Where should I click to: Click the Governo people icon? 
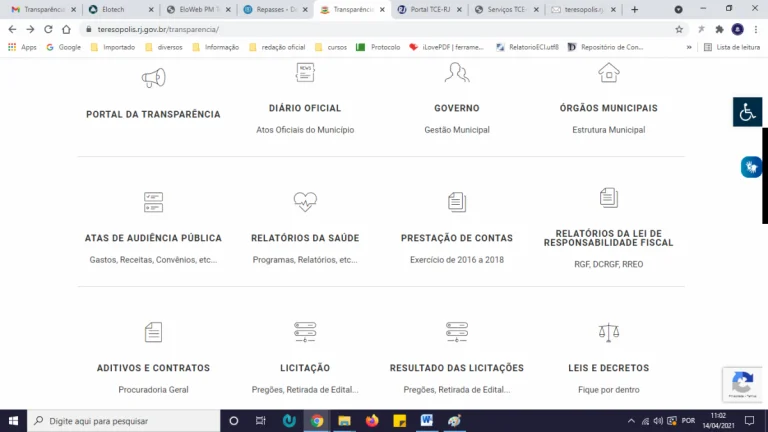pos(457,72)
